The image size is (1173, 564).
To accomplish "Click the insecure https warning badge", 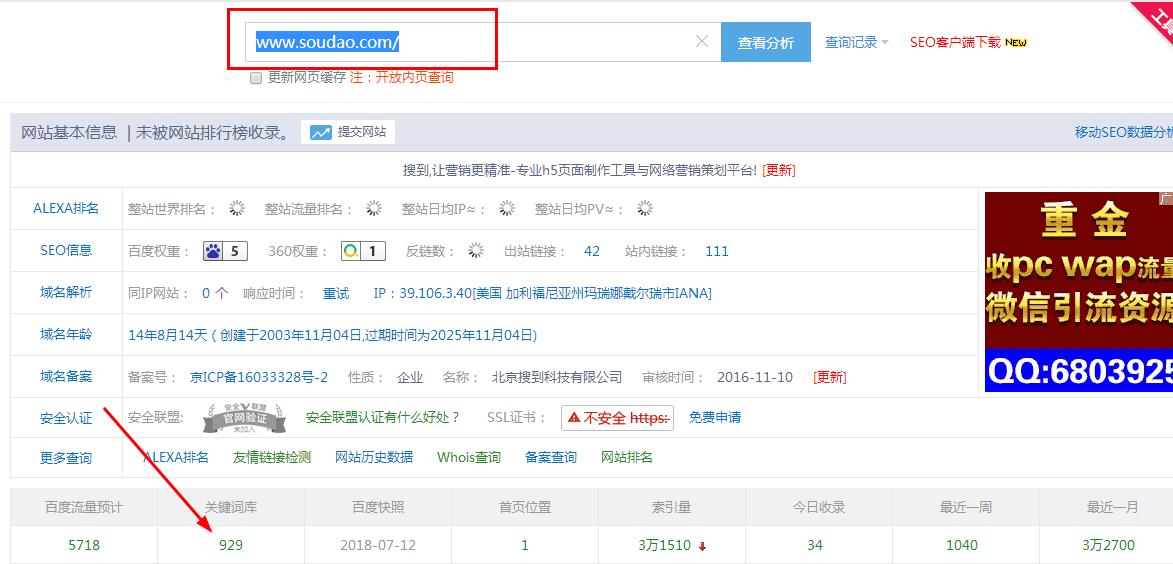I will (616, 418).
